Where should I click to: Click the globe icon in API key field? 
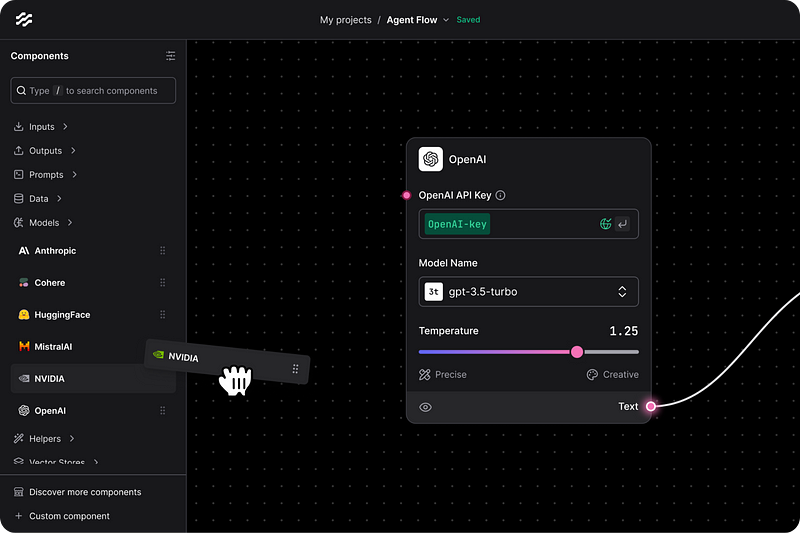pos(605,225)
